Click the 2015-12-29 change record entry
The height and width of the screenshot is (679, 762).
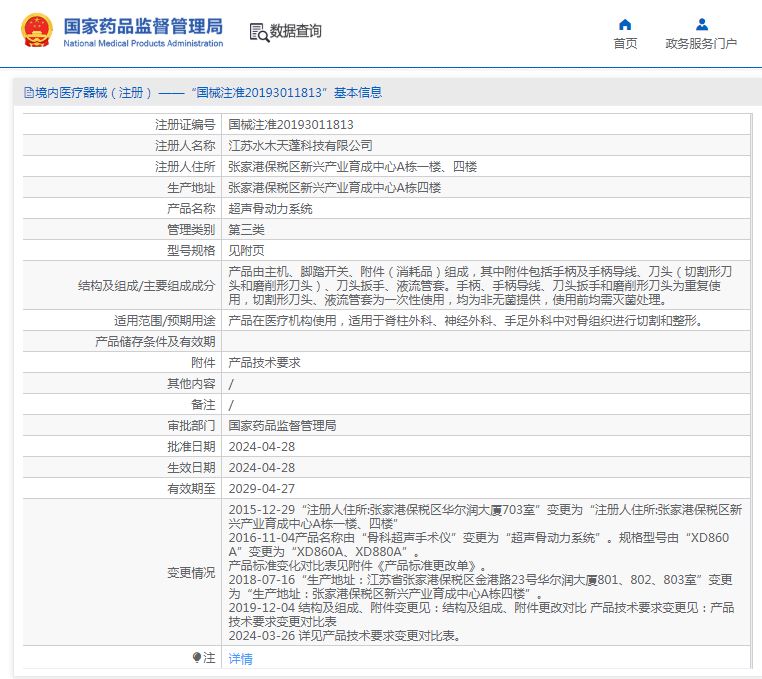click(x=485, y=517)
